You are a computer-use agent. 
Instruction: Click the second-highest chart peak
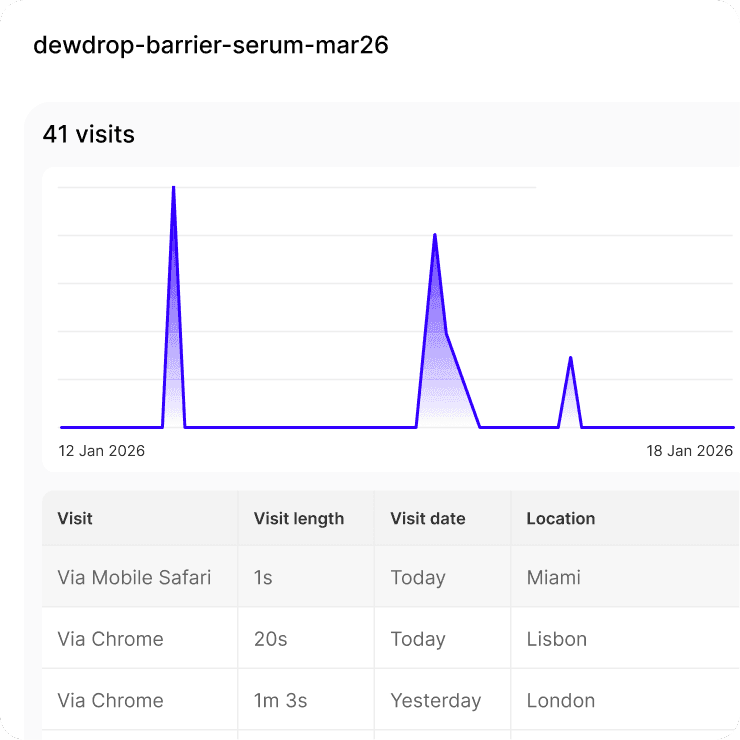[x=435, y=235]
